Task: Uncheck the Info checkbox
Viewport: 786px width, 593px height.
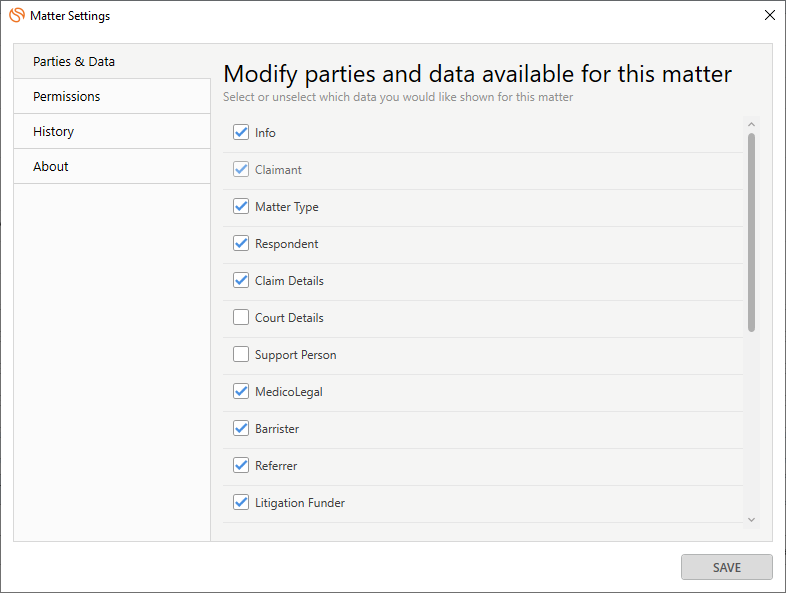Action: [x=241, y=132]
